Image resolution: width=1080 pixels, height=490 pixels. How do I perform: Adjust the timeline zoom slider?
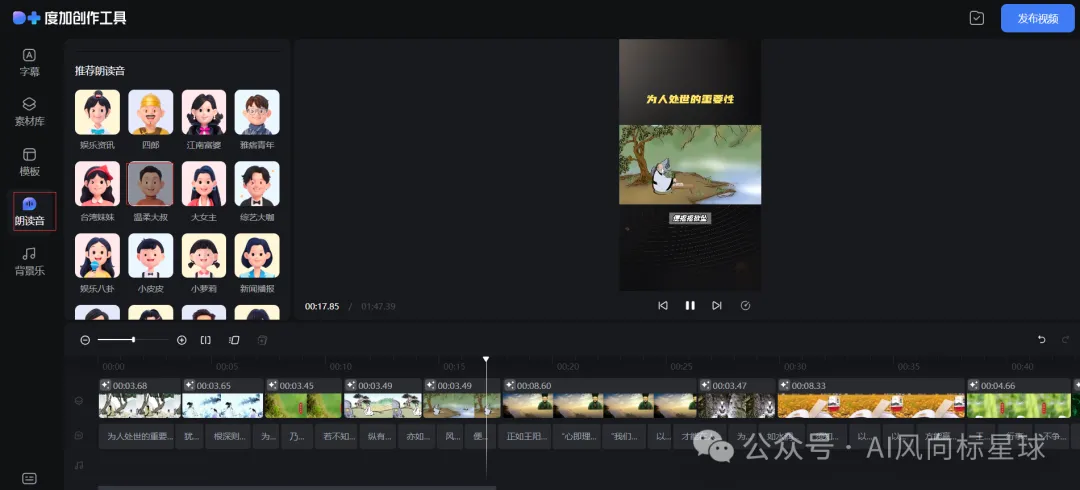point(133,340)
